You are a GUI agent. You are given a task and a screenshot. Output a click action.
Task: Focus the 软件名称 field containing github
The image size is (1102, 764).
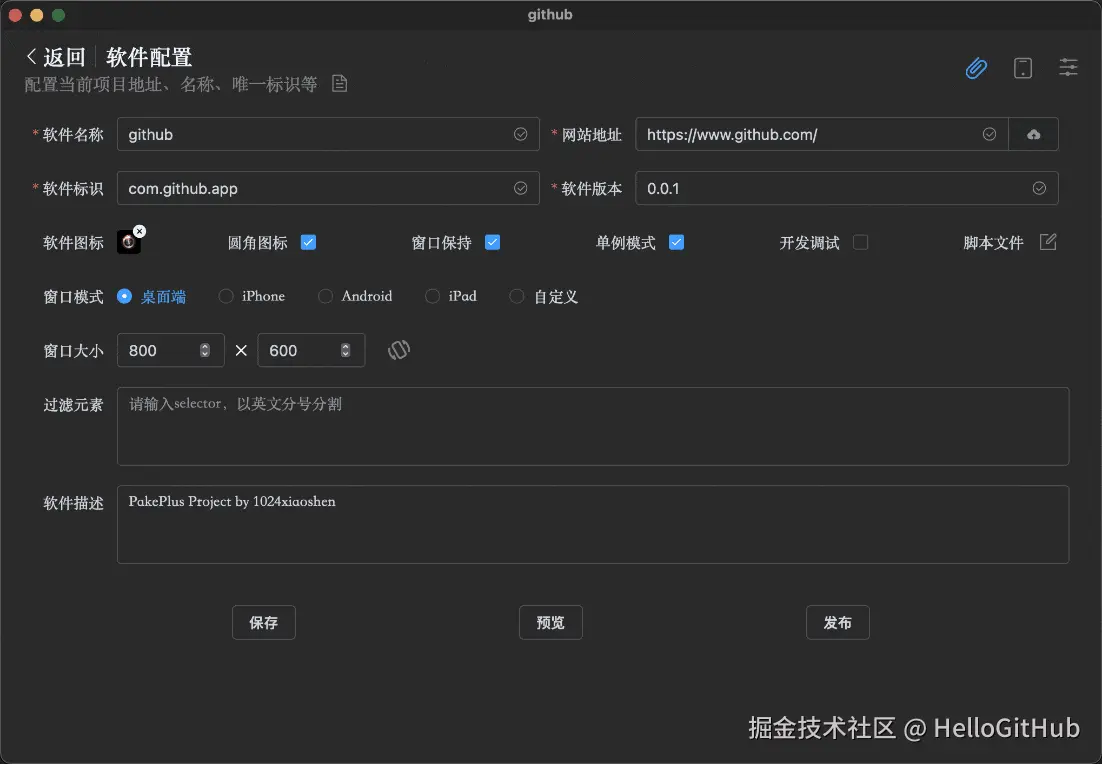[x=328, y=134]
